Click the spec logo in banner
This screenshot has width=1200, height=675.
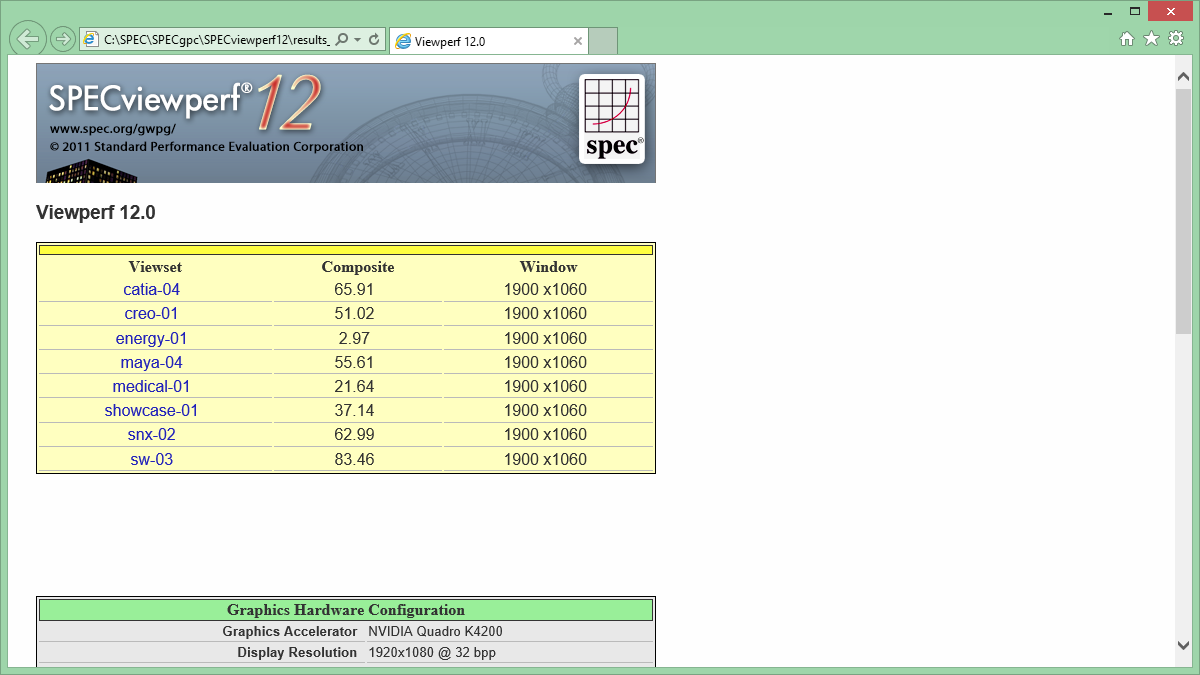tap(611, 119)
